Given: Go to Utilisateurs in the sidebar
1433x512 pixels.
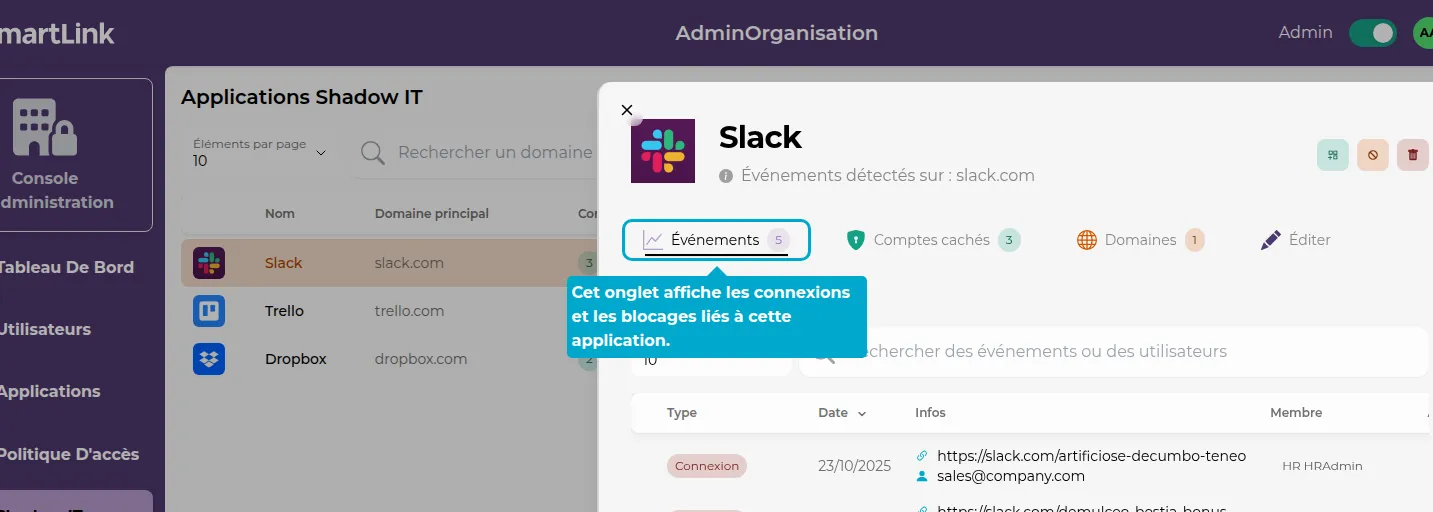Looking at the screenshot, I should 45,329.
